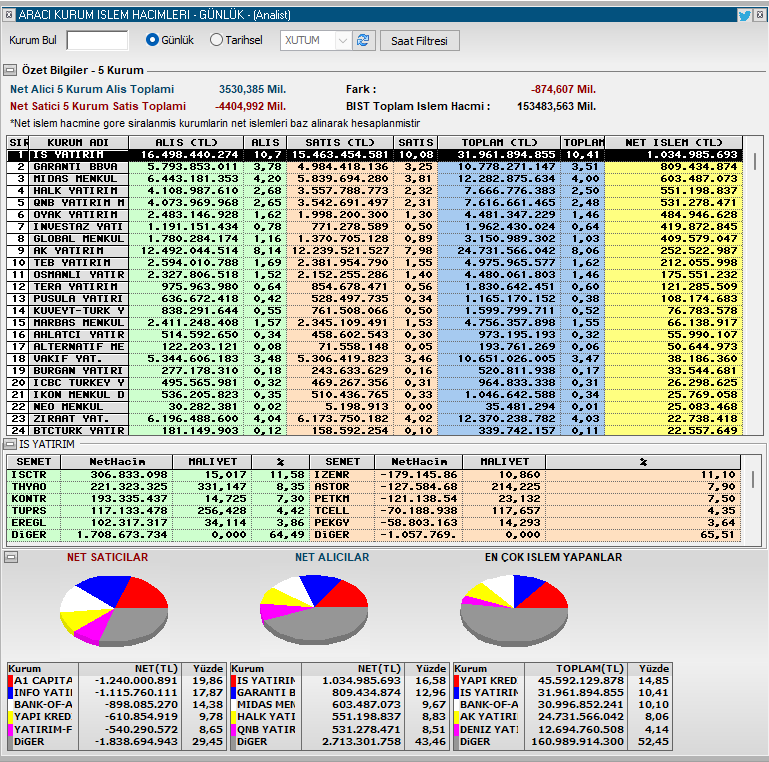The image size is (769, 762).
Task: Select the IS YATIRIM row
Action: [x=375, y=155]
